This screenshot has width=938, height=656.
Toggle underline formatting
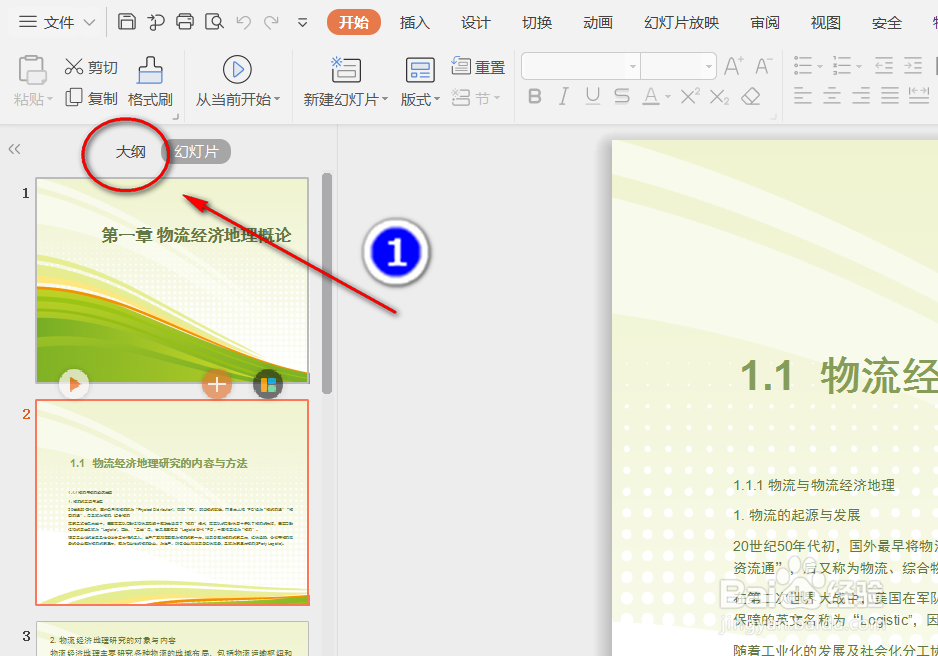(594, 96)
